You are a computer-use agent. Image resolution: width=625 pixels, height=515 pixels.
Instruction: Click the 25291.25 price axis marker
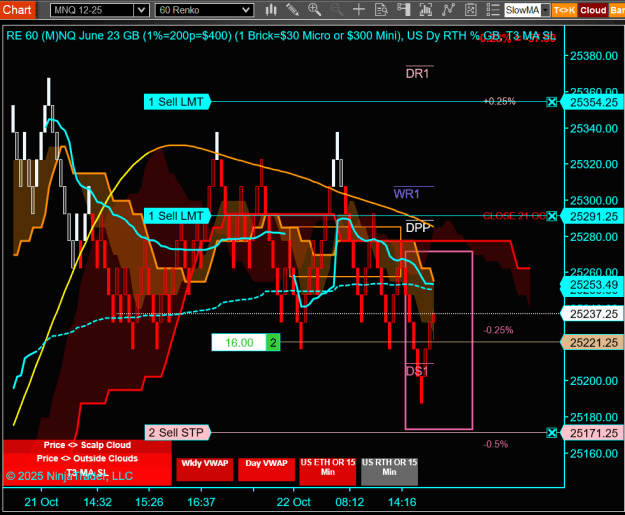593,217
